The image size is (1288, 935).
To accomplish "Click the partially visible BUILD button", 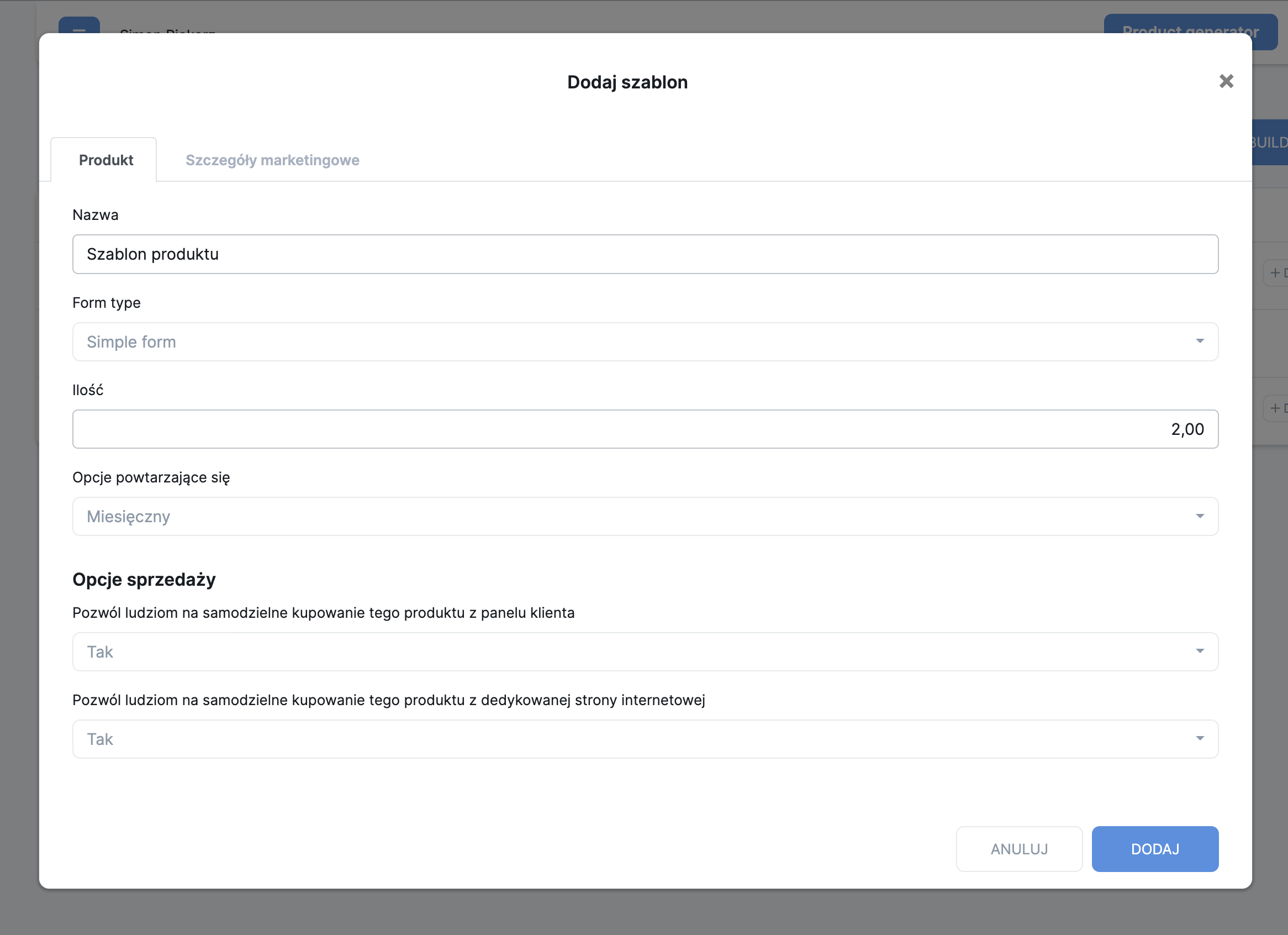I will pyautogui.click(x=1270, y=142).
